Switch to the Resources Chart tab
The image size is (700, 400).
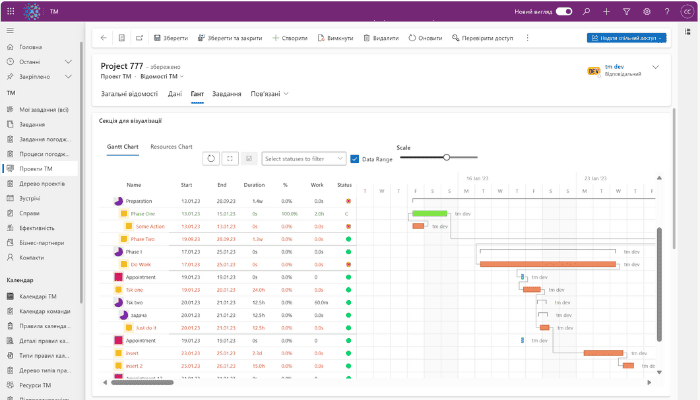click(x=171, y=146)
